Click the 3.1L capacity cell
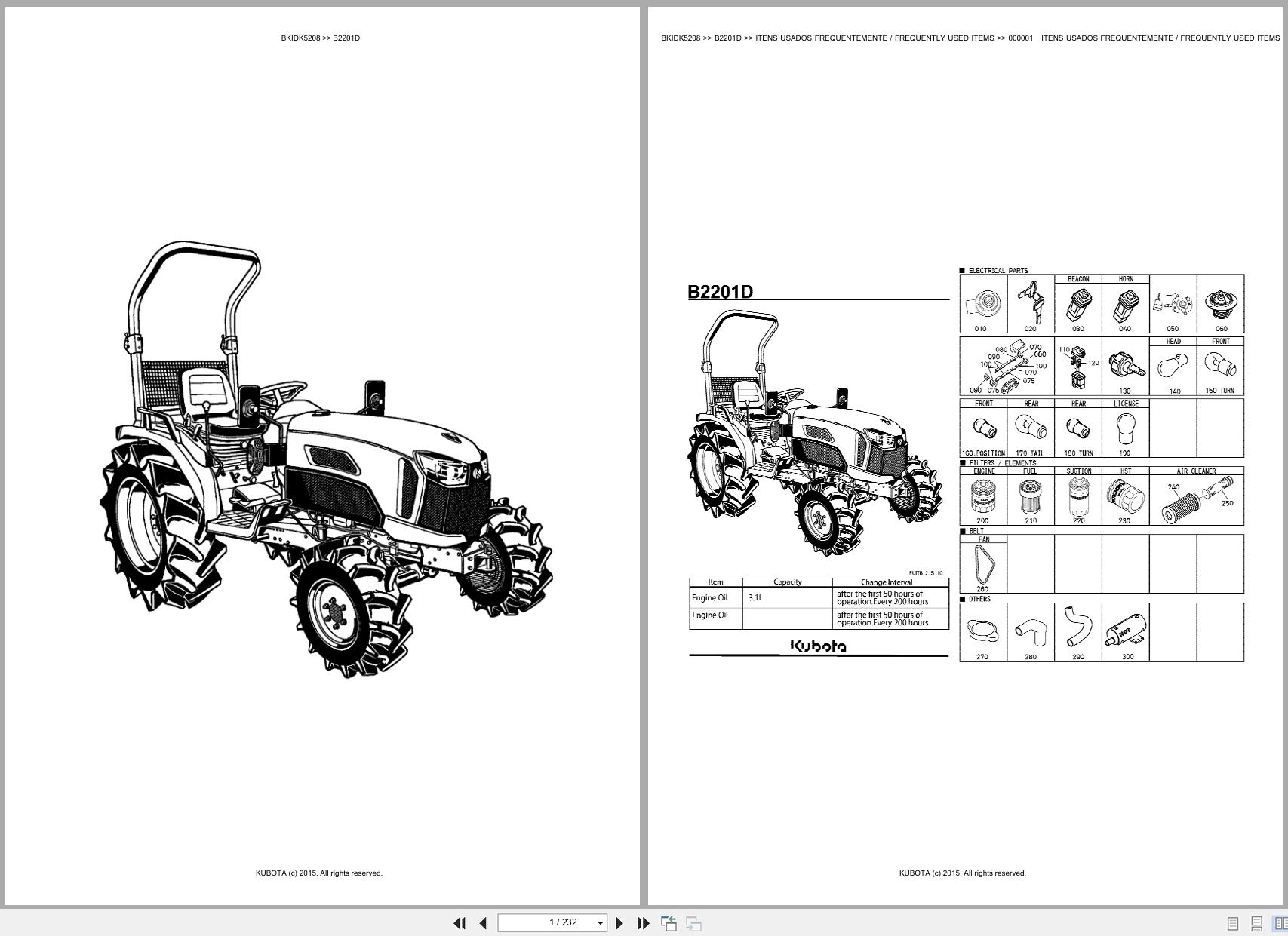The image size is (1288, 936). point(787,597)
